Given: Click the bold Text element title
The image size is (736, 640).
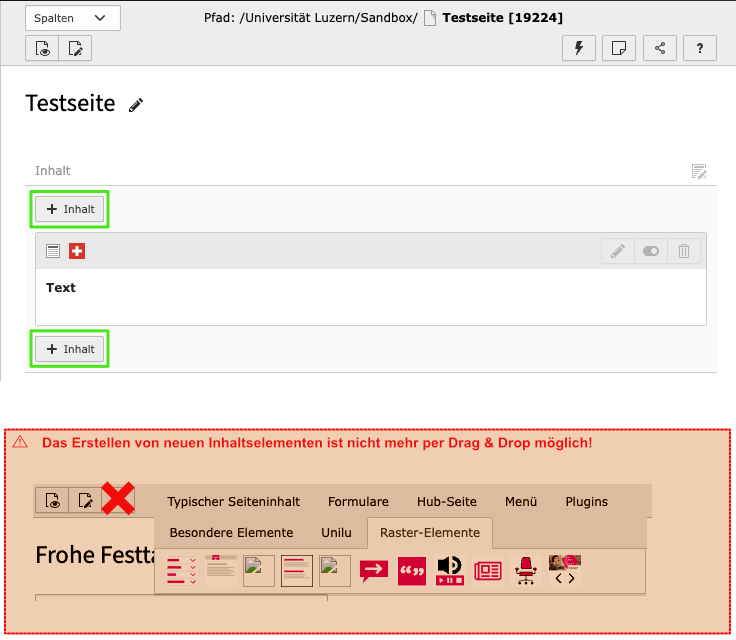Looking at the screenshot, I should point(61,287).
